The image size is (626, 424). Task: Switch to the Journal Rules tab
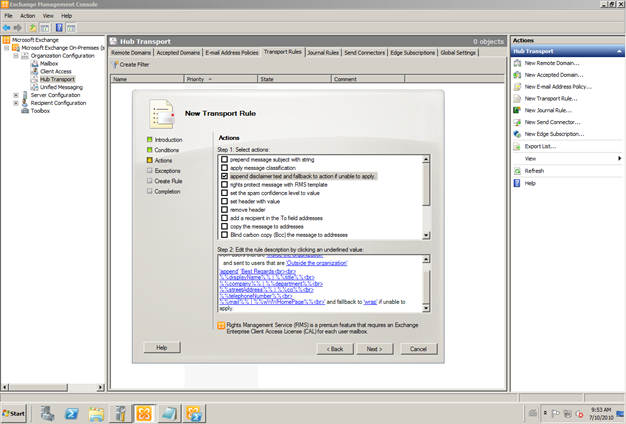click(x=323, y=53)
